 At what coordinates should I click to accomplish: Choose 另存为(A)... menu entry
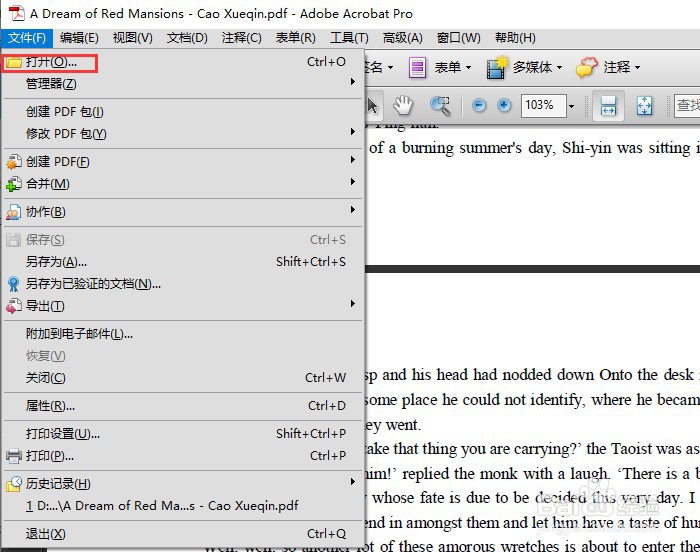pyautogui.click(x=182, y=261)
